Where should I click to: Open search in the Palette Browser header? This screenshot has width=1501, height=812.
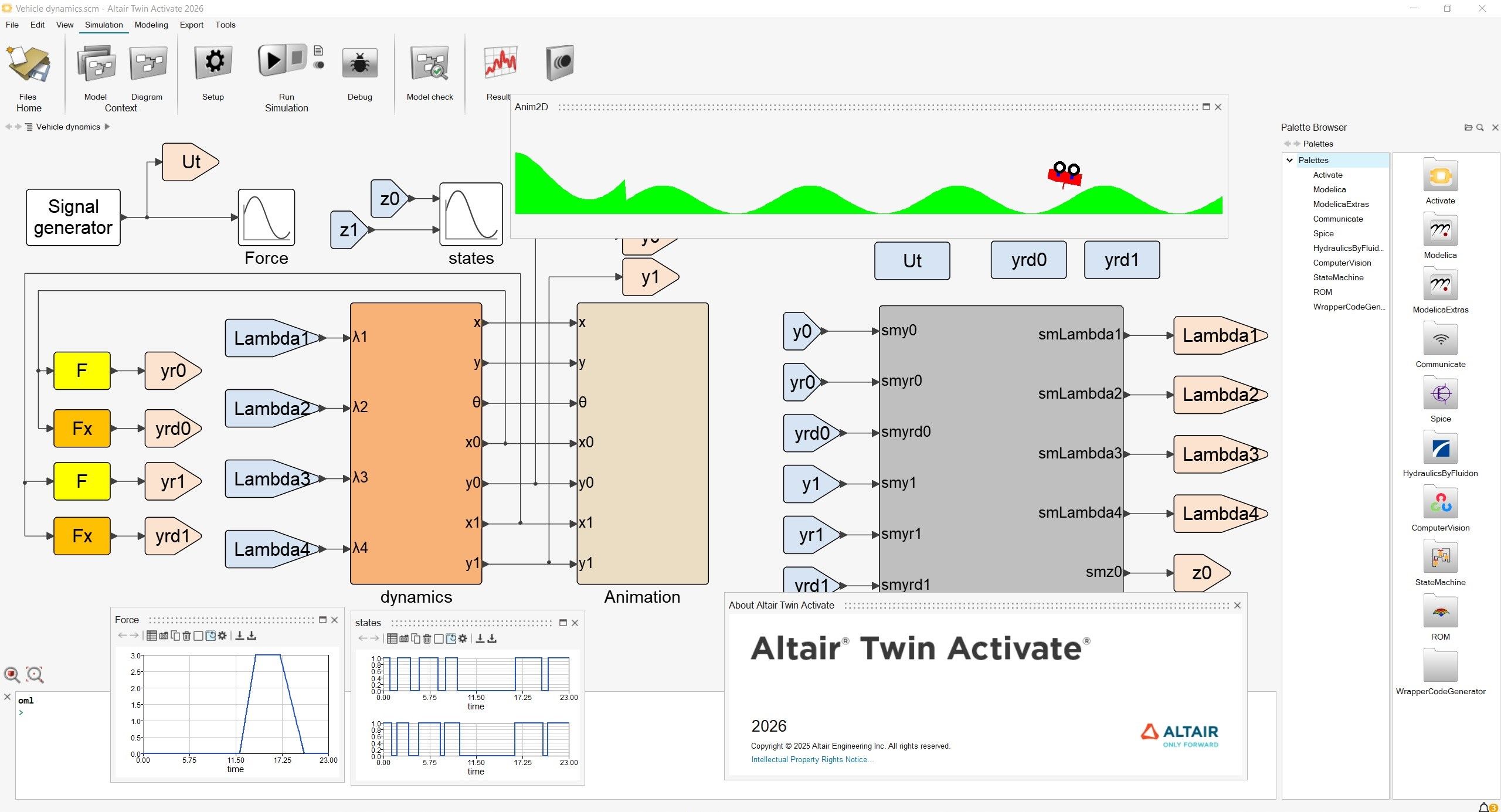pyautogui.click(x=1480, y=127)
